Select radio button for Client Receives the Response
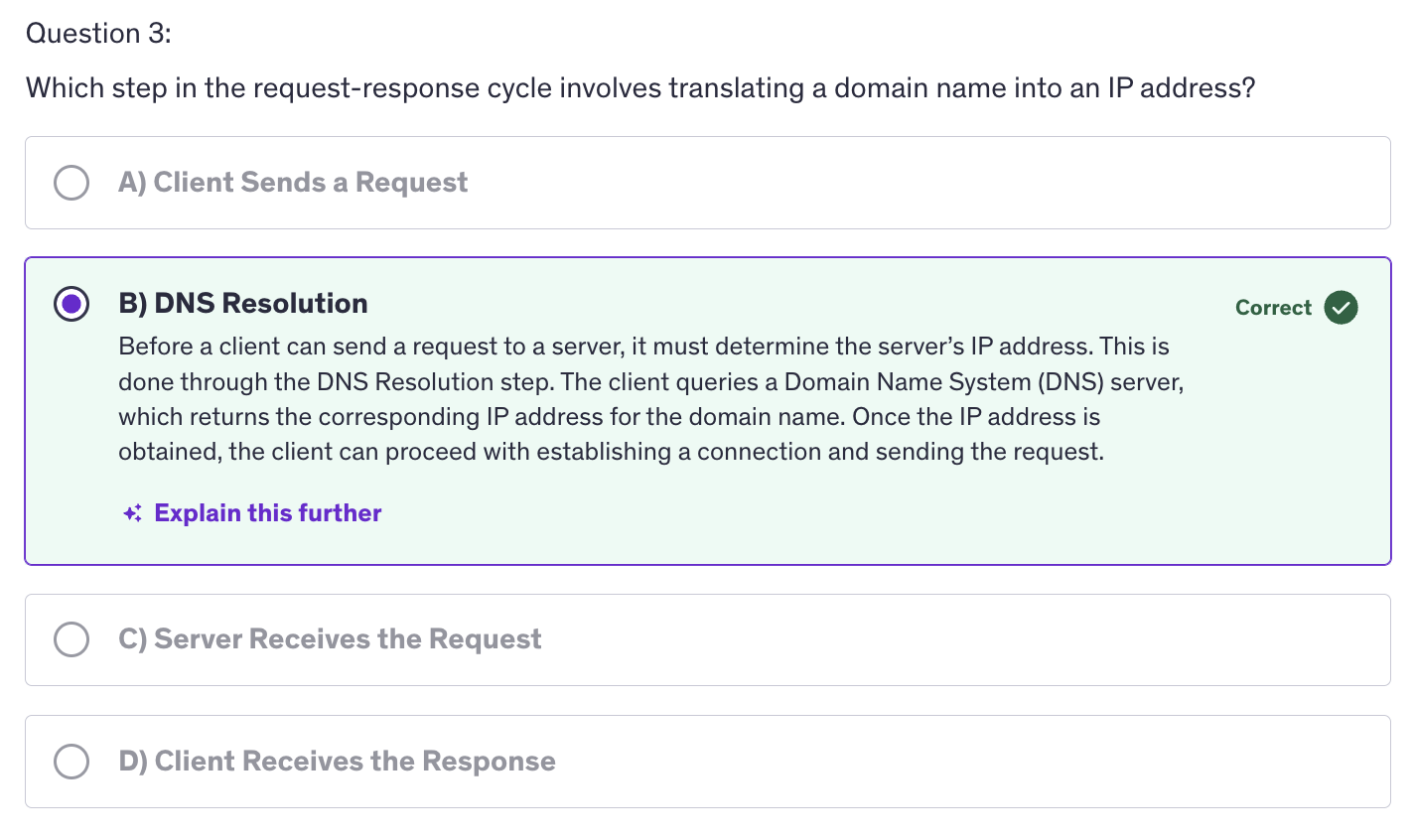The image size is (1414, 840). click(71, 762)
